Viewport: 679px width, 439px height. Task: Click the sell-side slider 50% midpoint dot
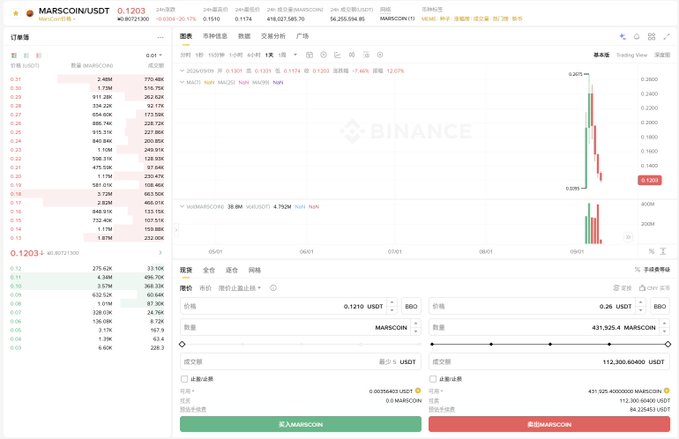point(550,344)
